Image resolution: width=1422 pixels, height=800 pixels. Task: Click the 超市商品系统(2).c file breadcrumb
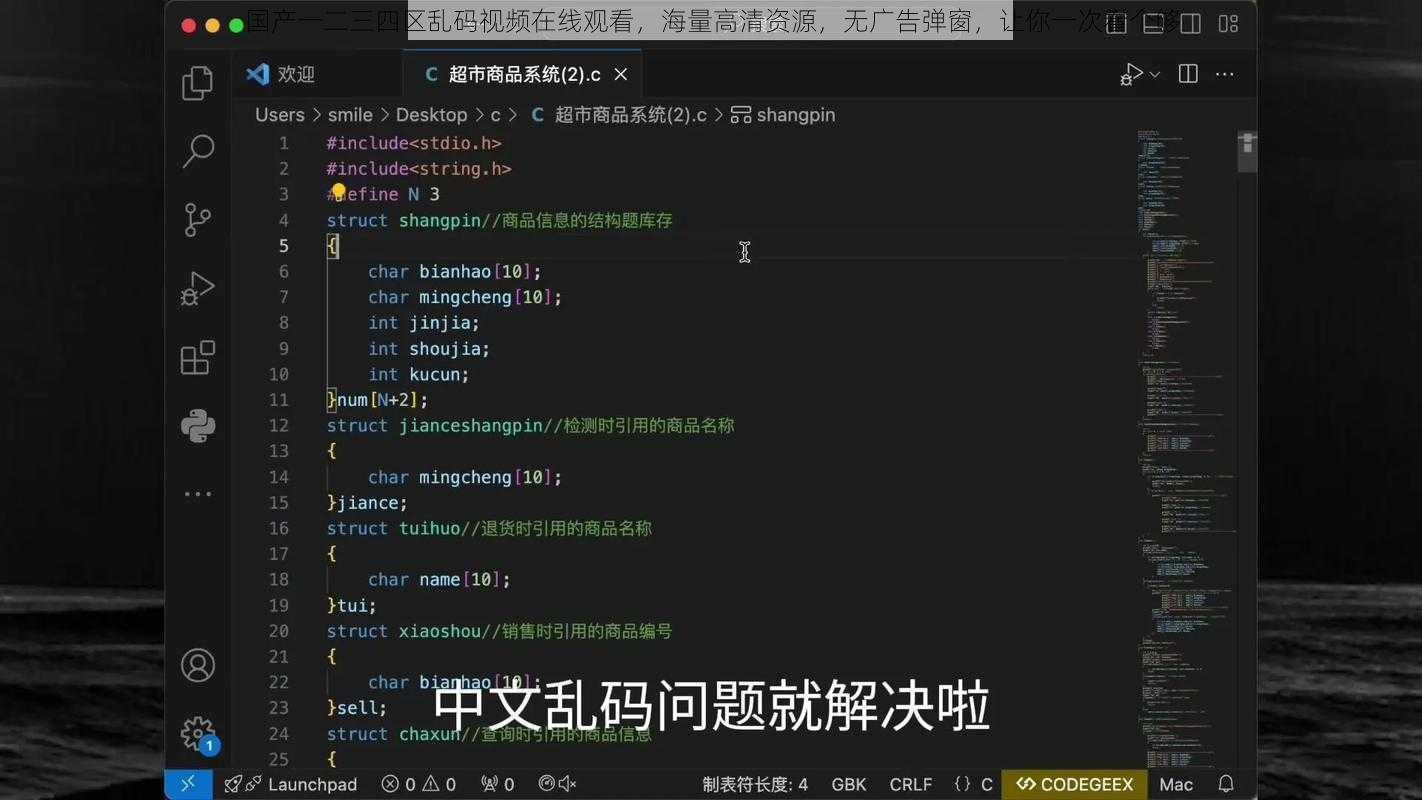[x=618, y=115]
